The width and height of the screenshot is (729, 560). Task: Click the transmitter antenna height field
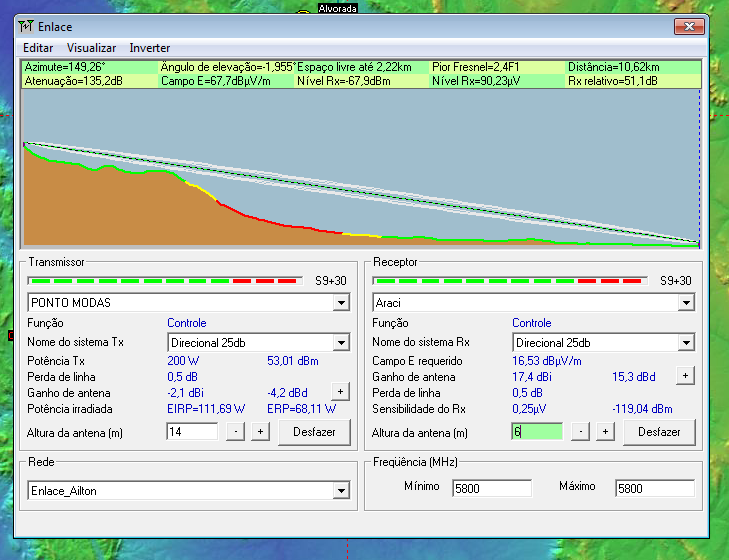click(x=192, y=432)
